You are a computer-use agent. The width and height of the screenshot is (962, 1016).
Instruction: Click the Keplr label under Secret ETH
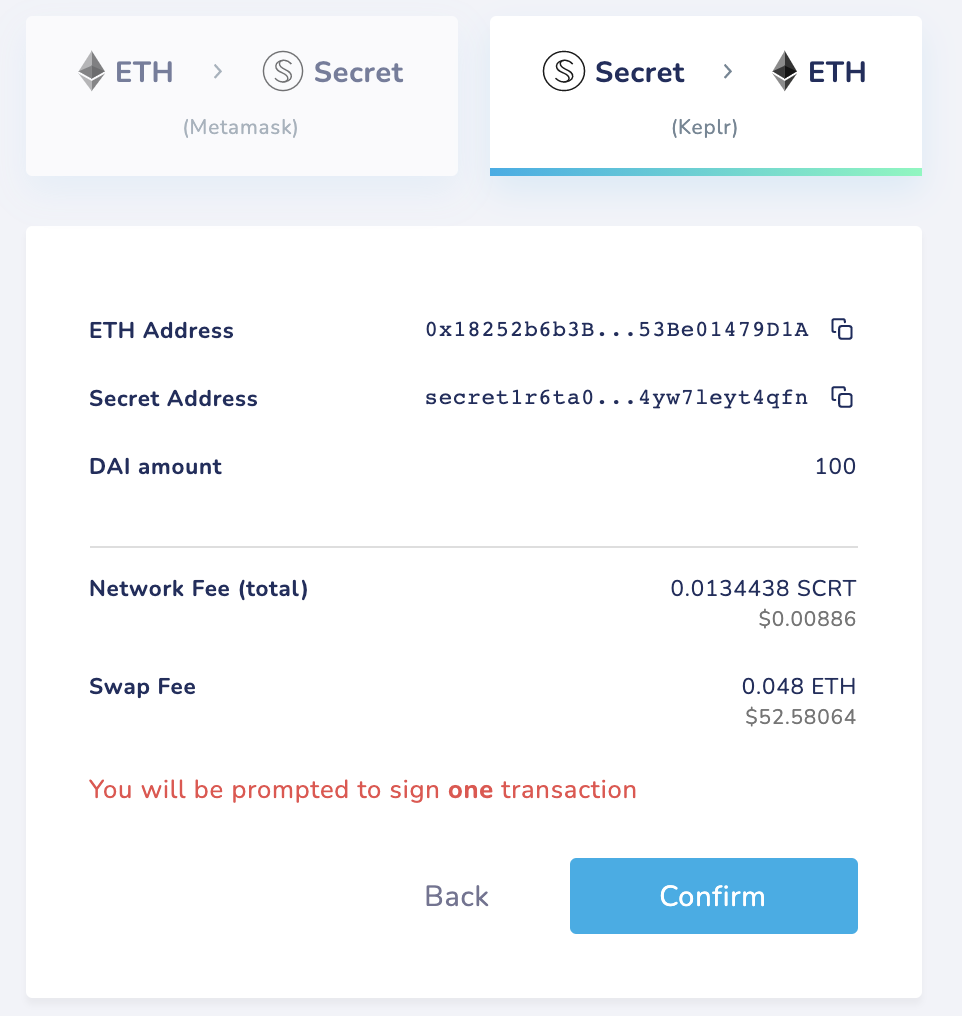point(705,127)
